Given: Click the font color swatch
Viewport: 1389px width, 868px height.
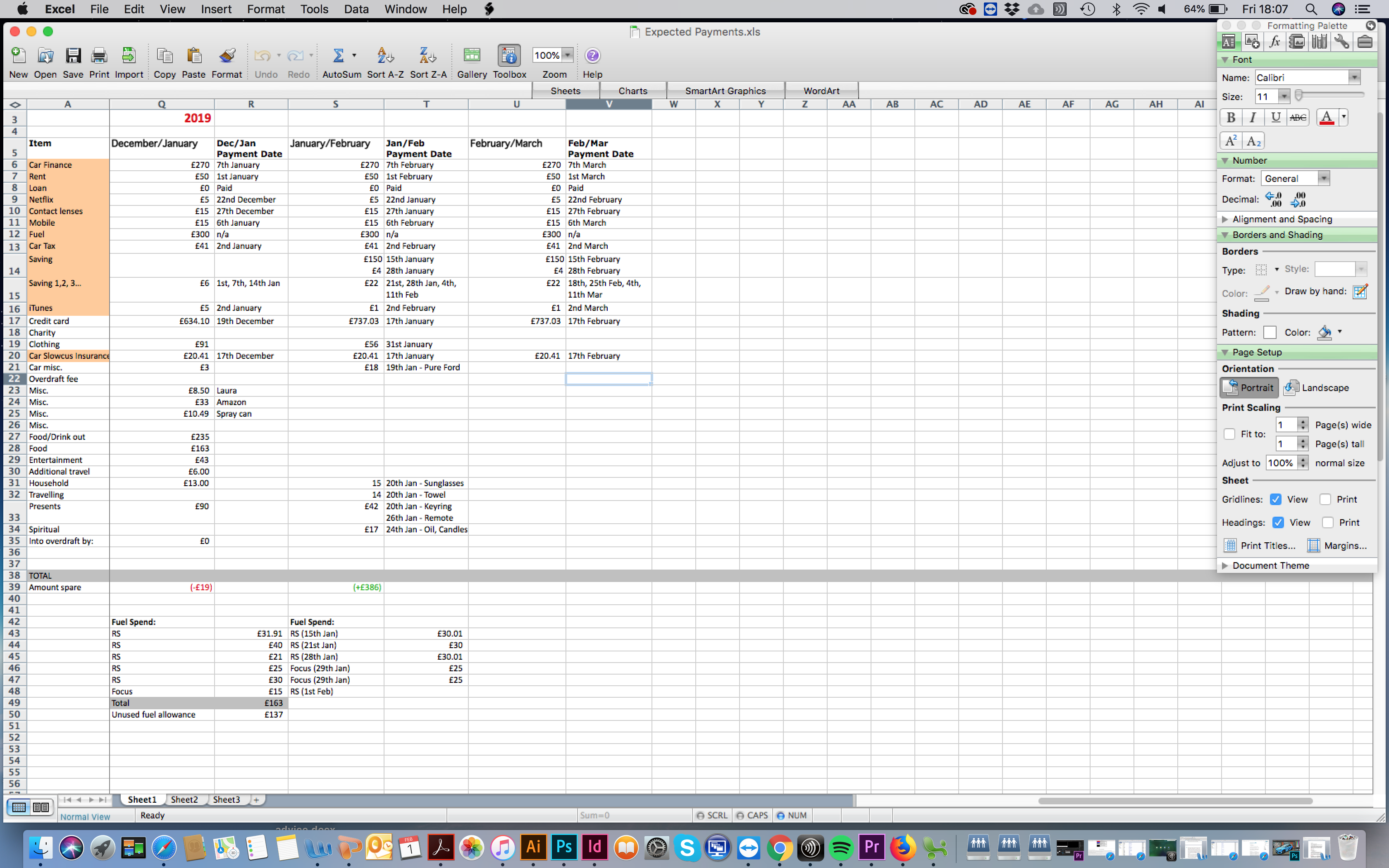Looking at the screenshot, I should 1327,118.
